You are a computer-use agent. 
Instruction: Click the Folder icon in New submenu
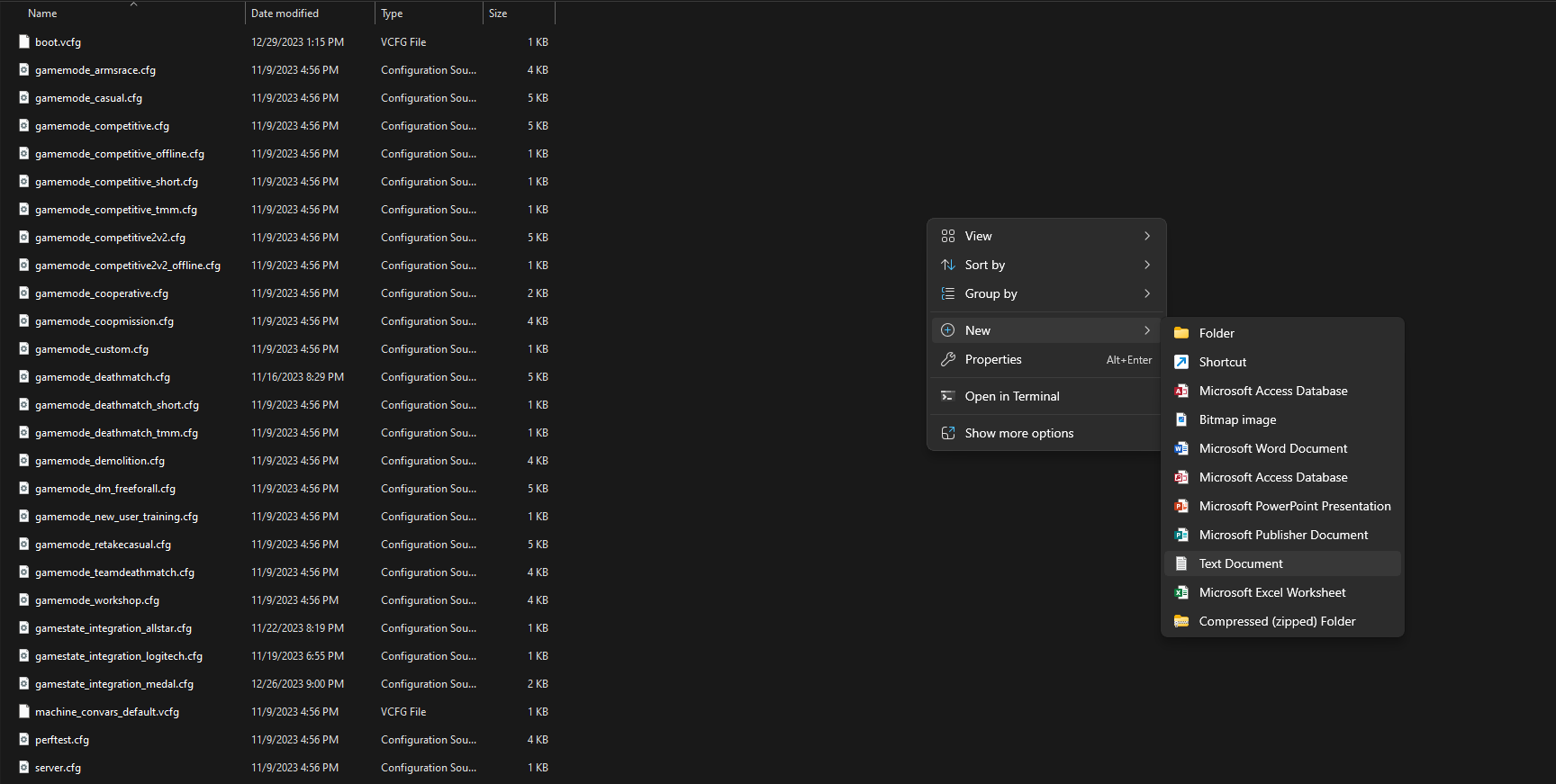[1181, 333]
